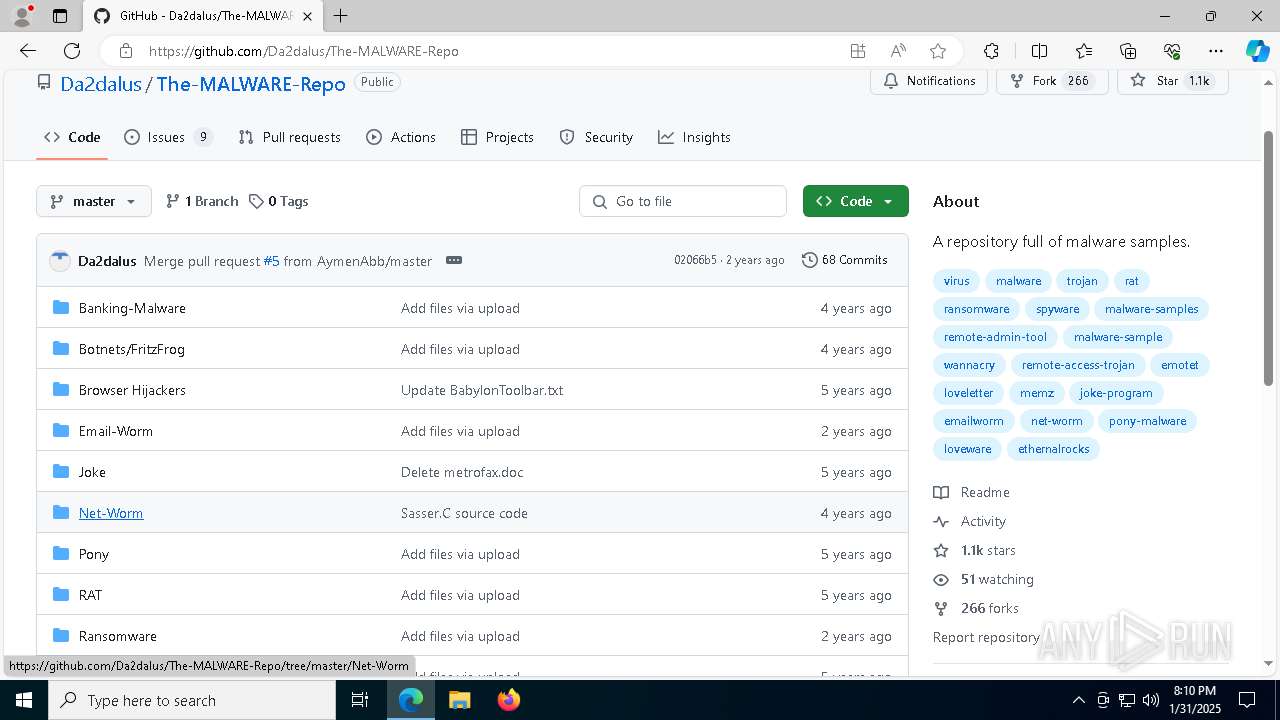Open the notification center icon
Screen dimensions: 1280x720
(x=1248, y=700)
